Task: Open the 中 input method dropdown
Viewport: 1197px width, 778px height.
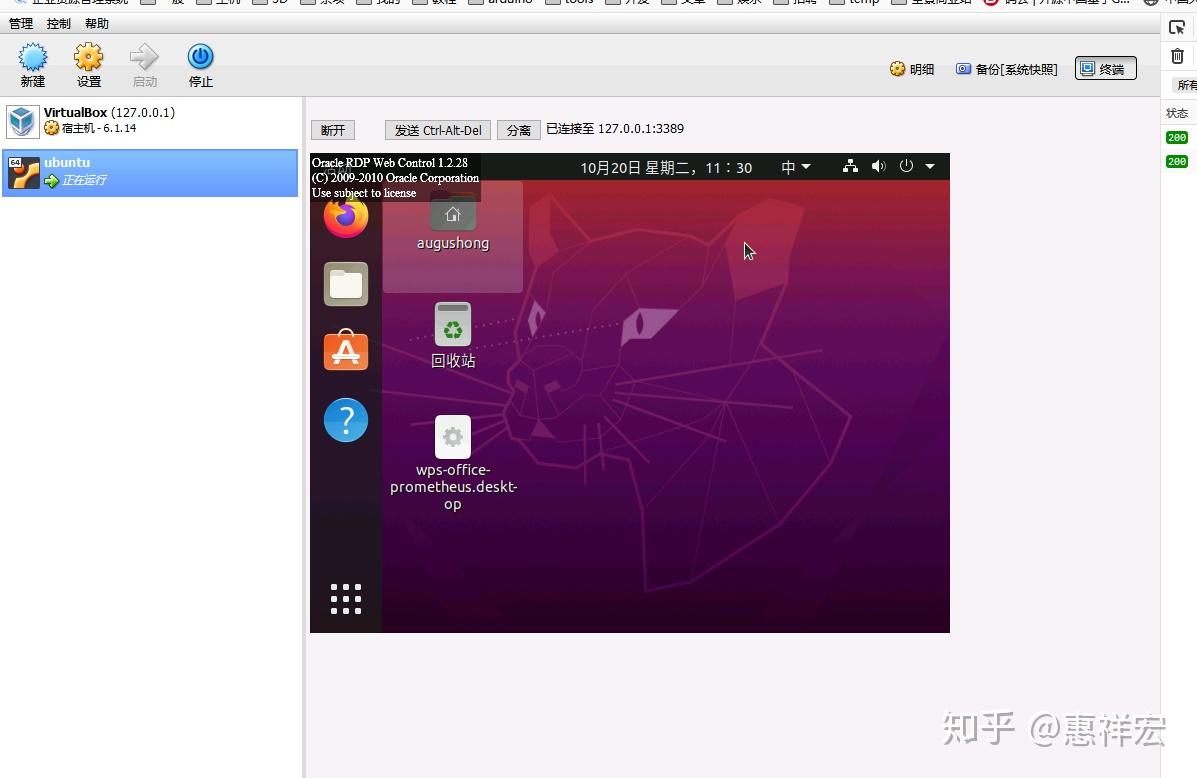Action: pyautogui.click(x=795, y=167)
